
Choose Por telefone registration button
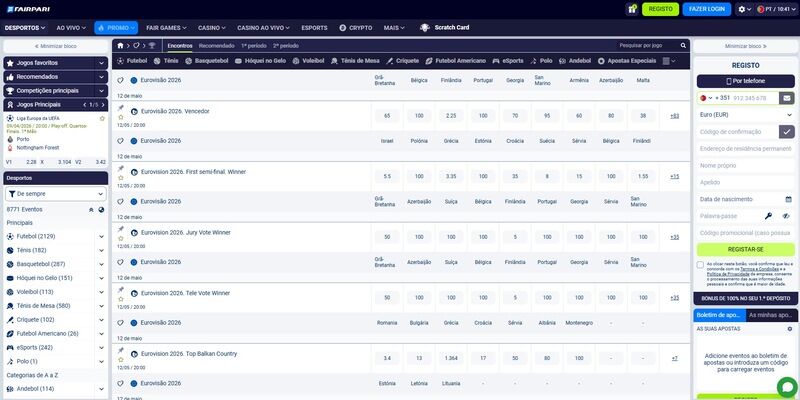745,81
